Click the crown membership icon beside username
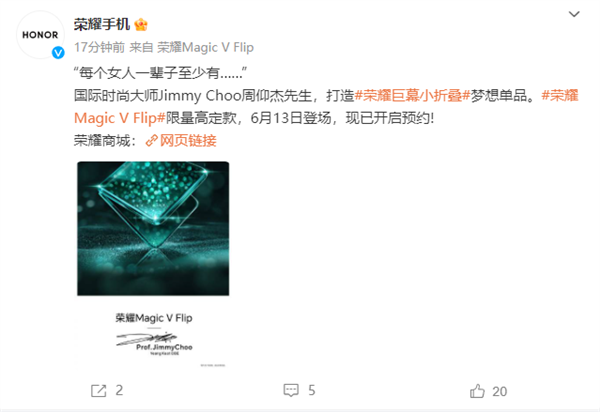 [141, 24]
